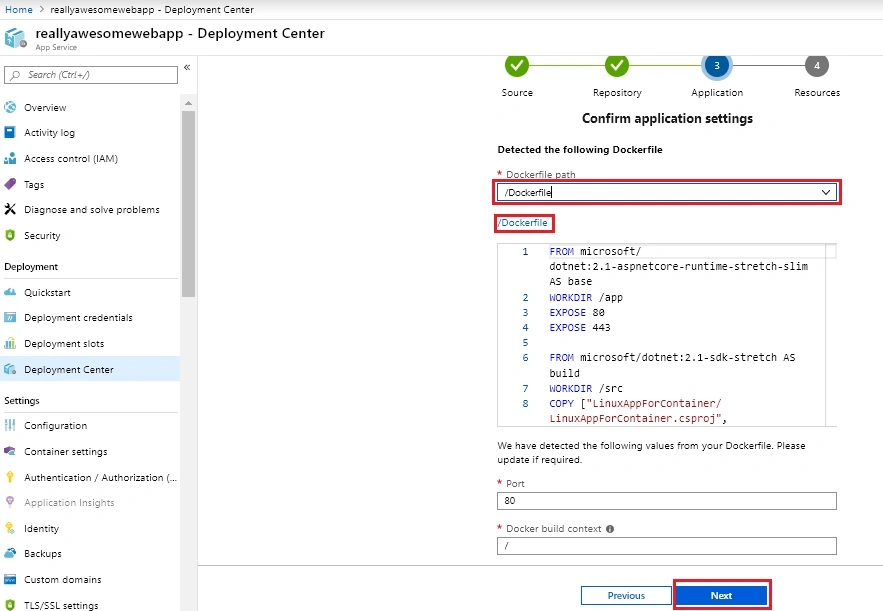Click the Docker build context info icon
This screenshot has height=611, width=883.
click(610, 529)
